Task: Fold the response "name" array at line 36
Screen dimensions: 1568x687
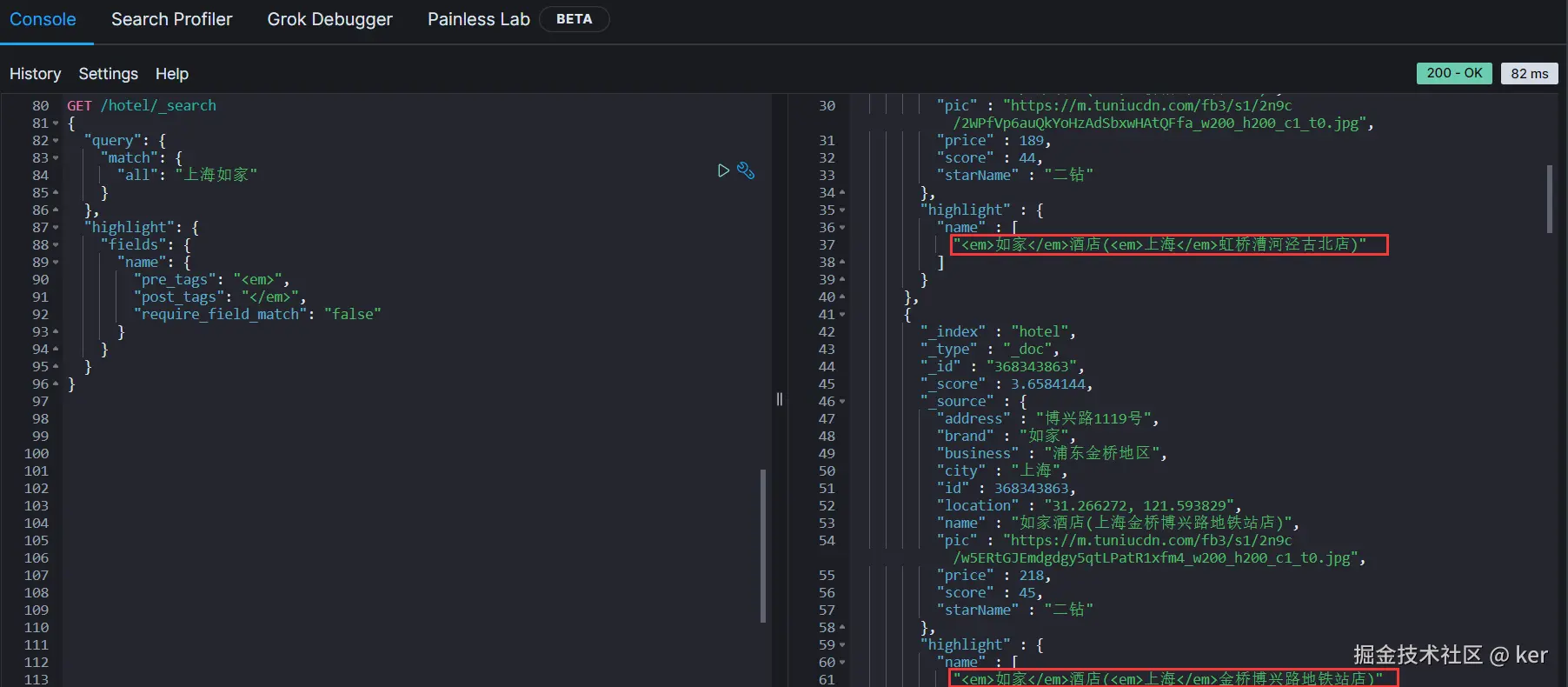Action: pyautogui.click(x=841, y=228)
